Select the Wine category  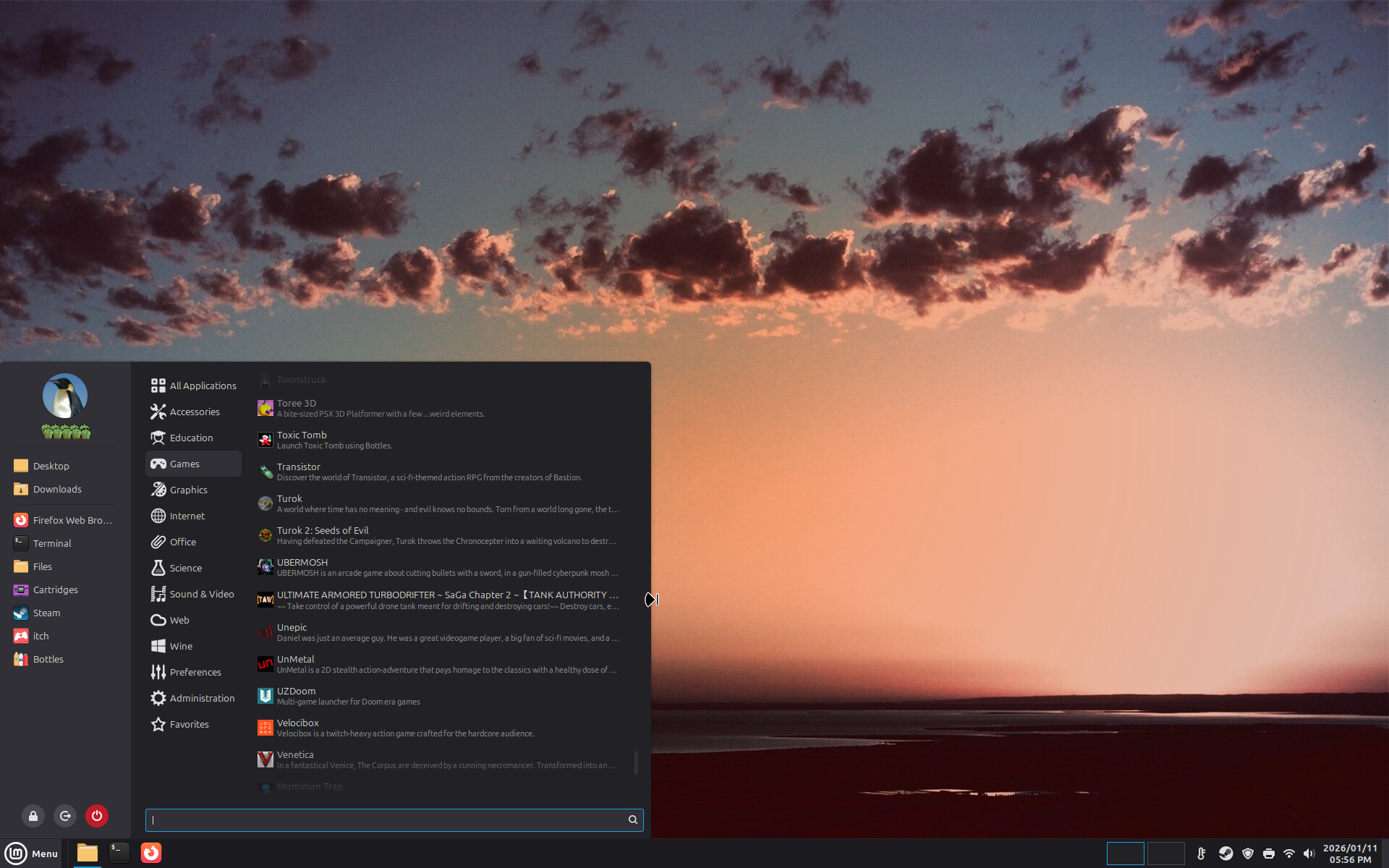click(x=181, y=646)
